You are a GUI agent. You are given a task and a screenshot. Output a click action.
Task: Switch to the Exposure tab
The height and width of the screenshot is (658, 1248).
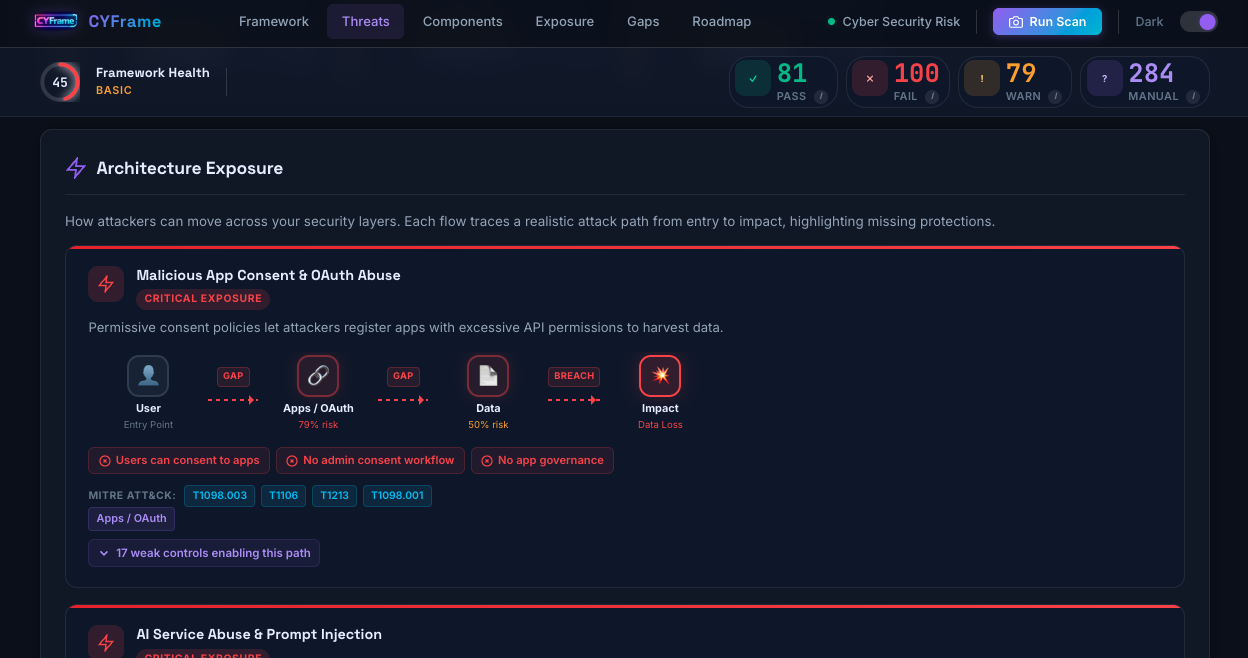click(x=564, y=22)
